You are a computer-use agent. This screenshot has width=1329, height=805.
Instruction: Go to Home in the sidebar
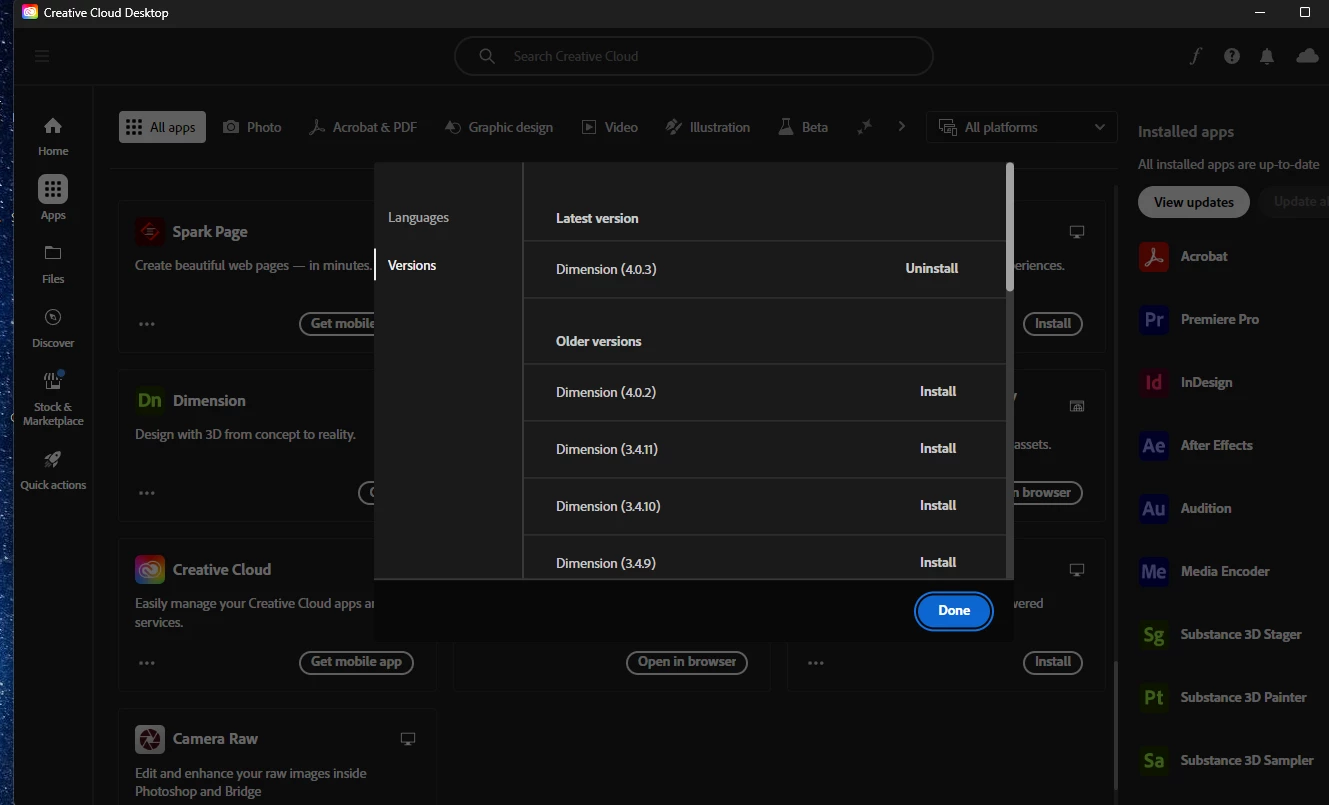[x=53, y=136]
